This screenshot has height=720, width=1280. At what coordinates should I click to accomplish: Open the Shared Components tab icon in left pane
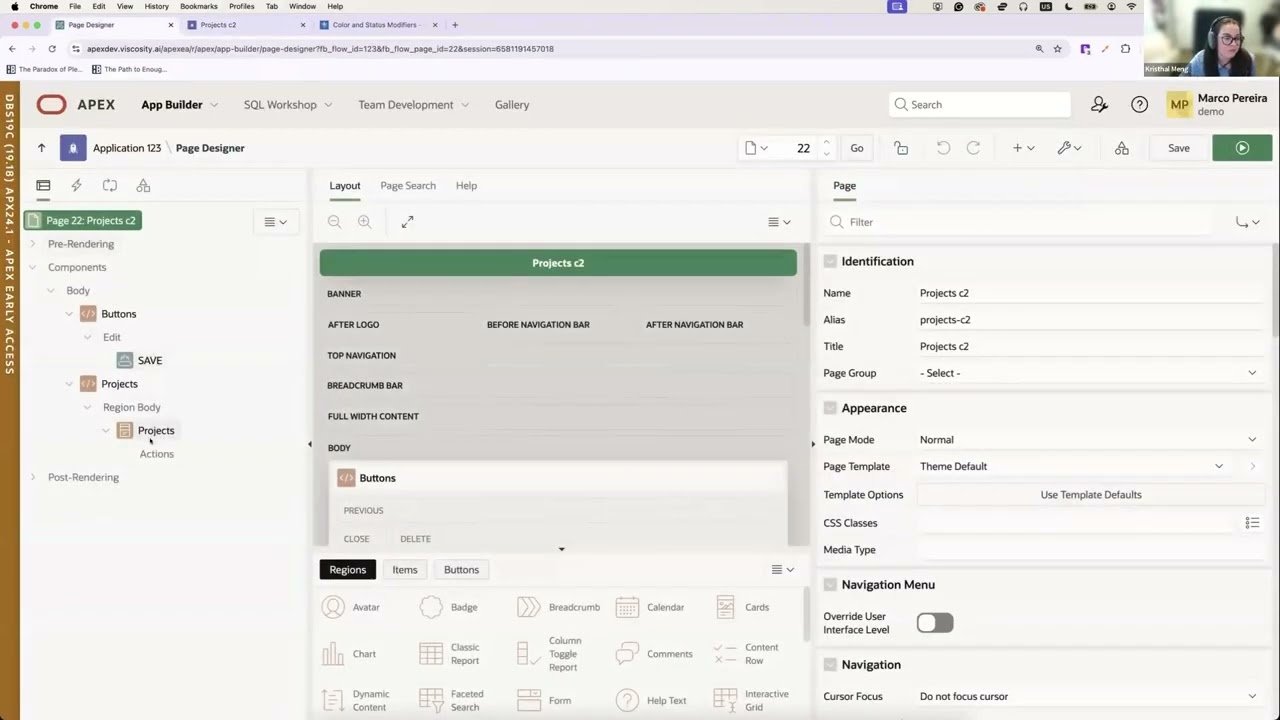[x=143, y=185]
